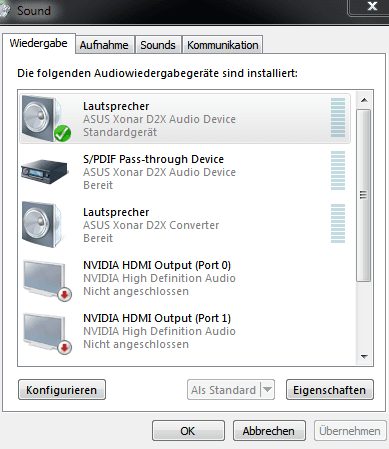Click the Abbrechen button
Screen dimensions: 389x449
[x=269, y=431]
